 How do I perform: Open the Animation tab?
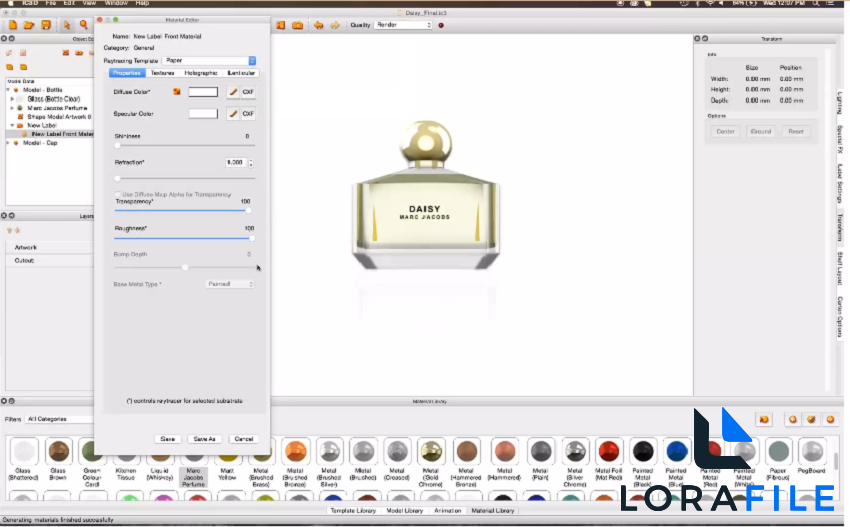(x=448, y=511)
